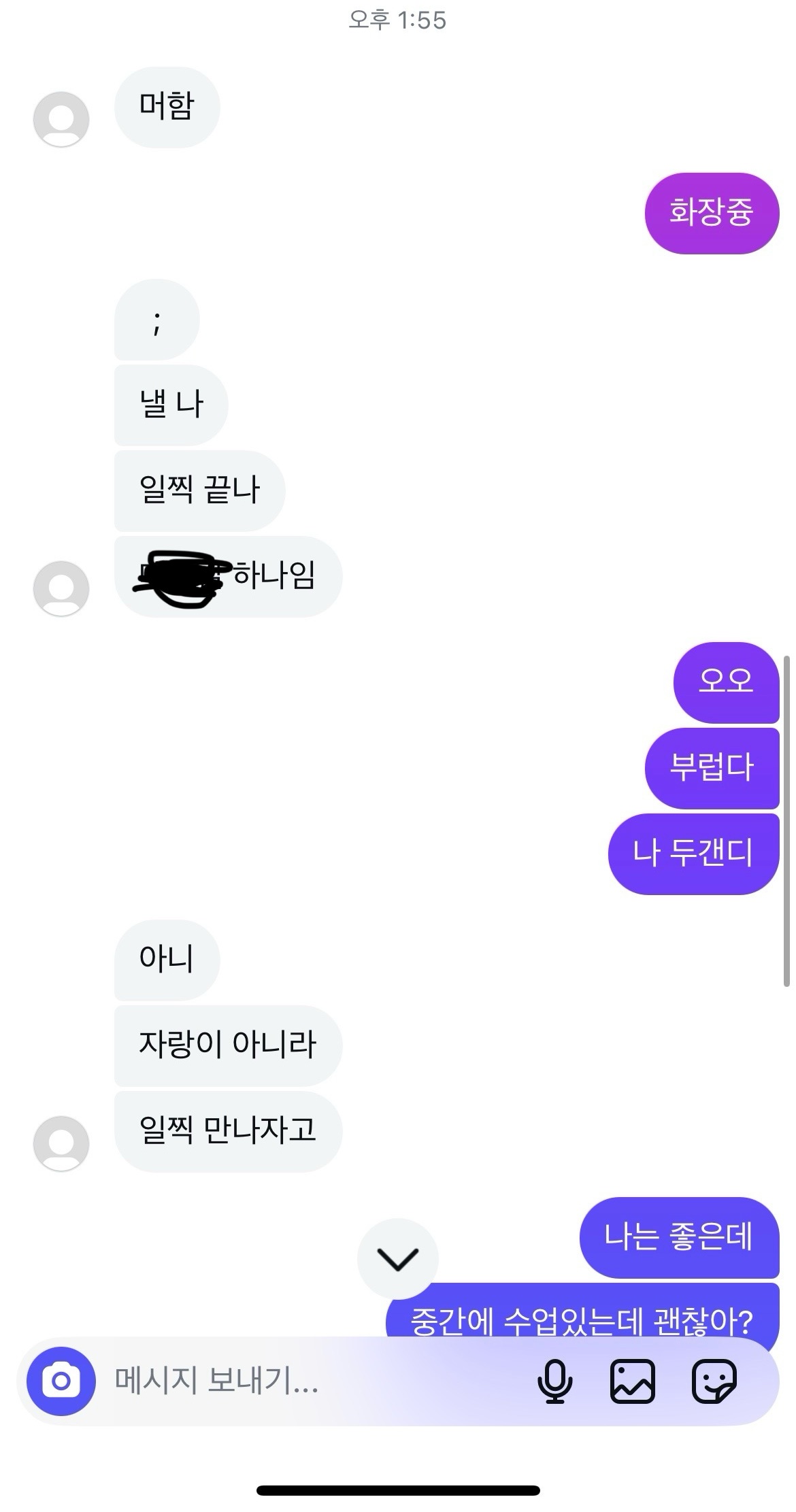Tap the microphone voice message icon
Viewport: 796px width, 1512px height.
coord(555,1381)
